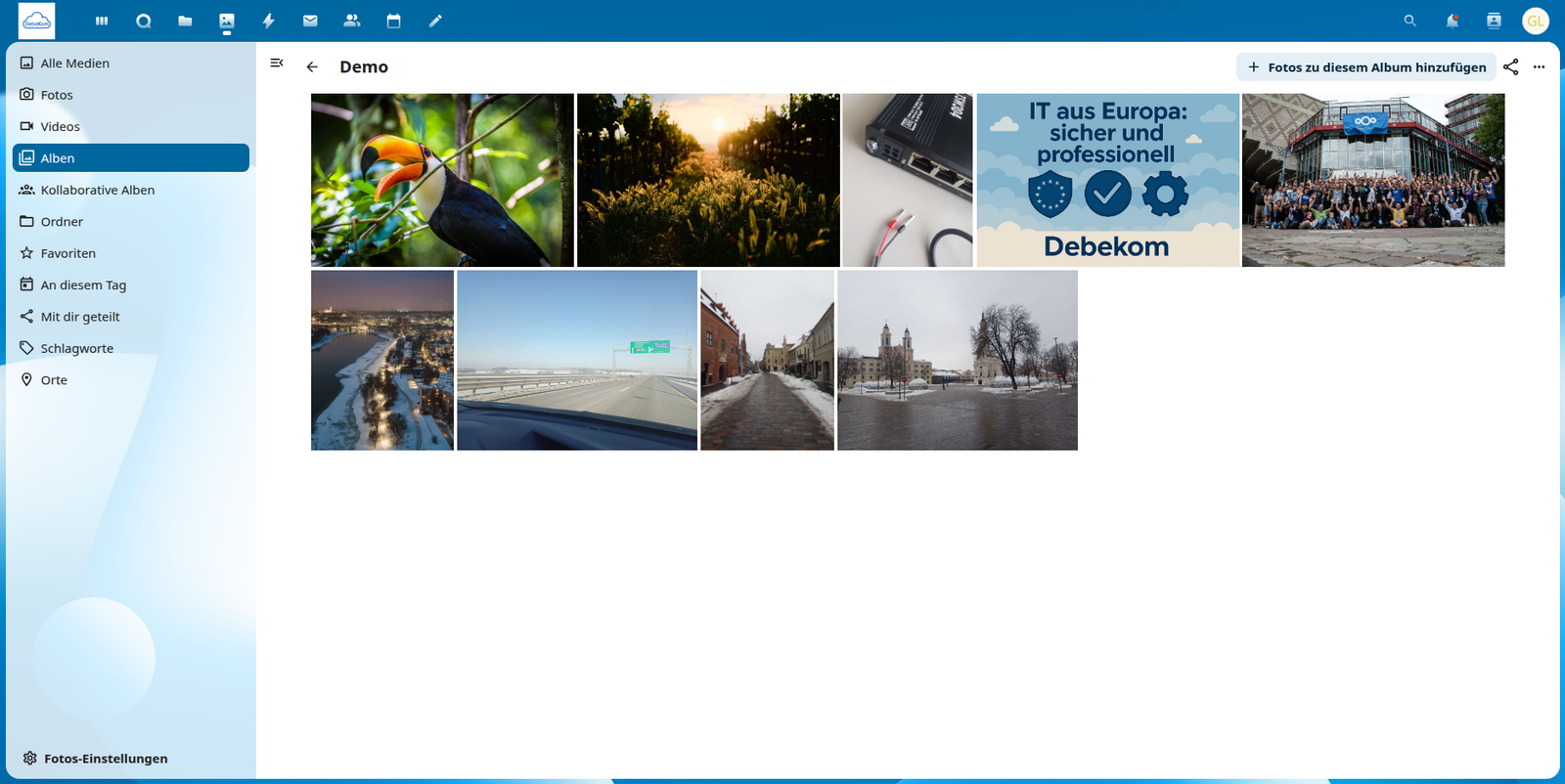Image resolution: width=1565 pixels, height=784 pixels.
Task: Open the Talk app in top bar
Action: (144, 21)
